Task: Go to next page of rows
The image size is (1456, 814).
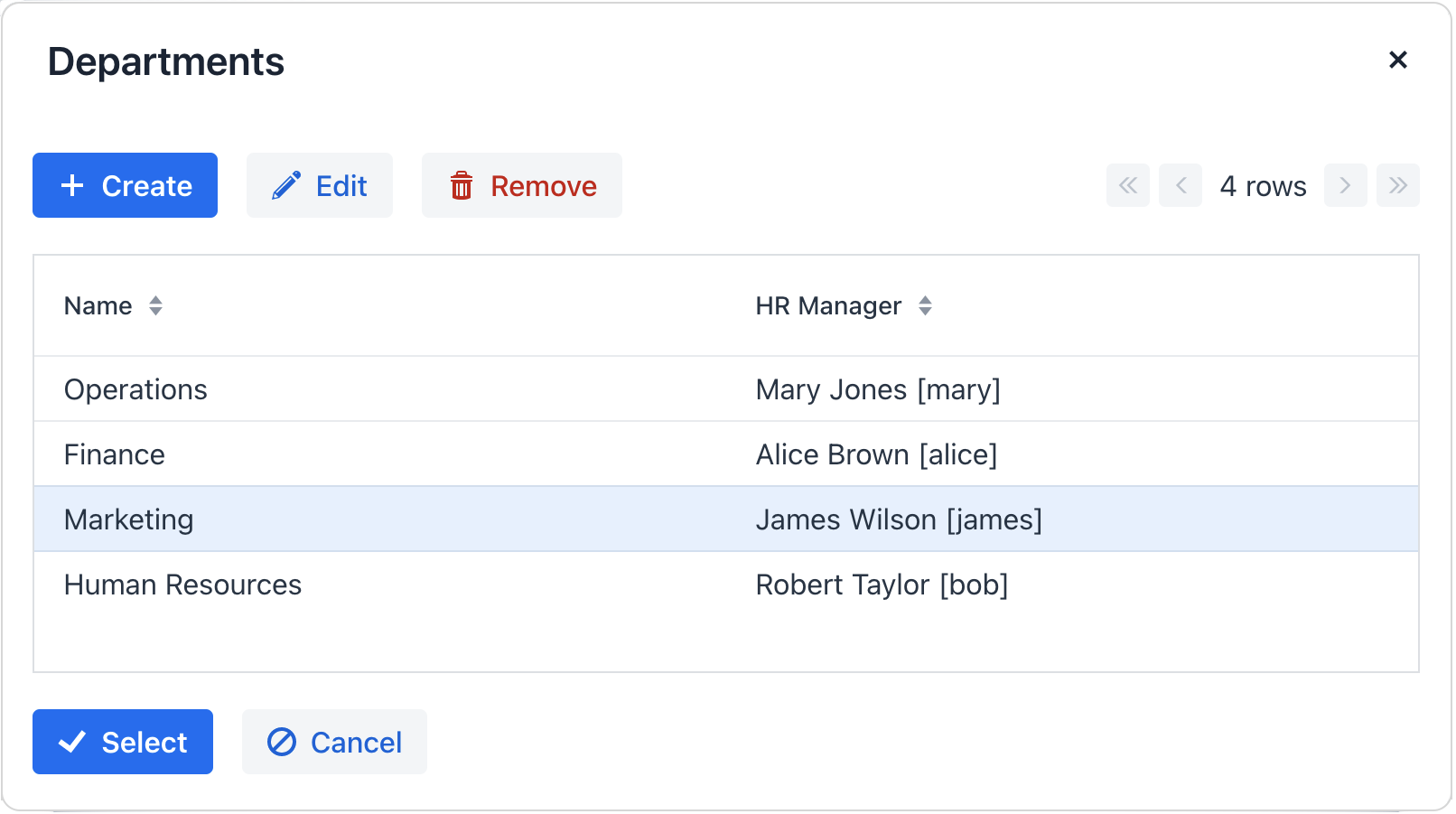Action: tap(1345, 185)
